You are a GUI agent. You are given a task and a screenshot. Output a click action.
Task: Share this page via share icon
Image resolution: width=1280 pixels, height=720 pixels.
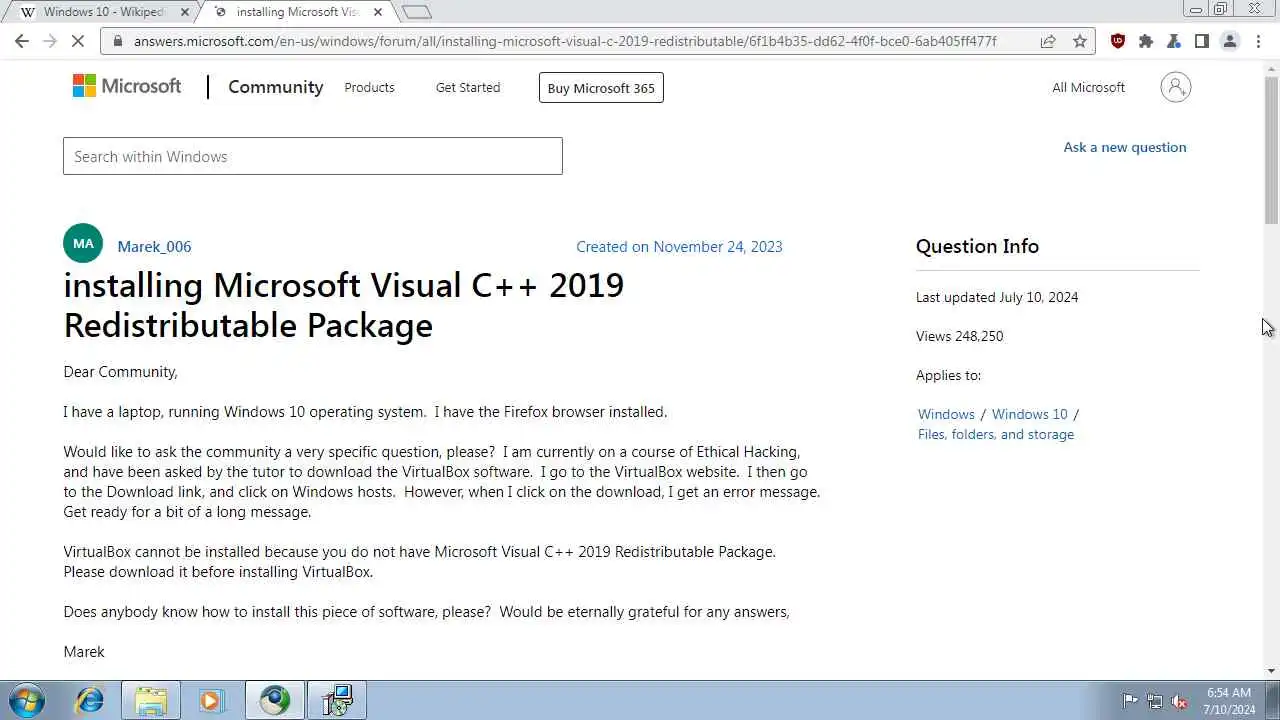pyautogui.click(x=1048, y=41)
